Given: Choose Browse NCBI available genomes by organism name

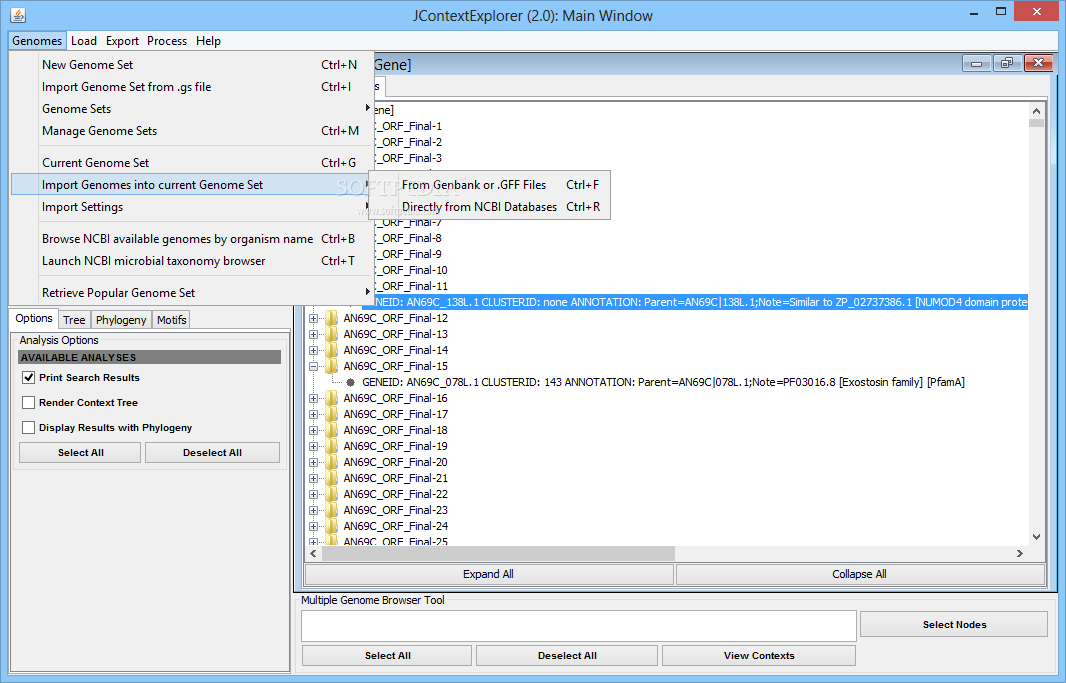Looking at the screenshot, I should click(x=192, y=239).
